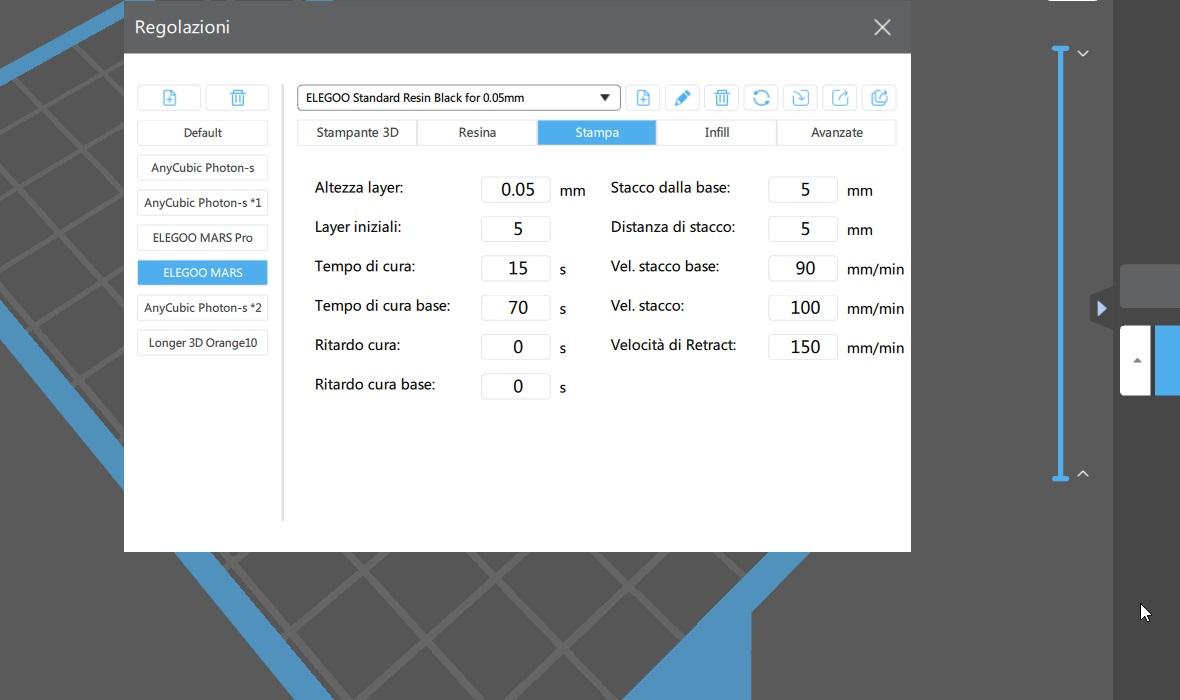Open the resin profile dropdown

pyautogui.click(x=604, y=97)
